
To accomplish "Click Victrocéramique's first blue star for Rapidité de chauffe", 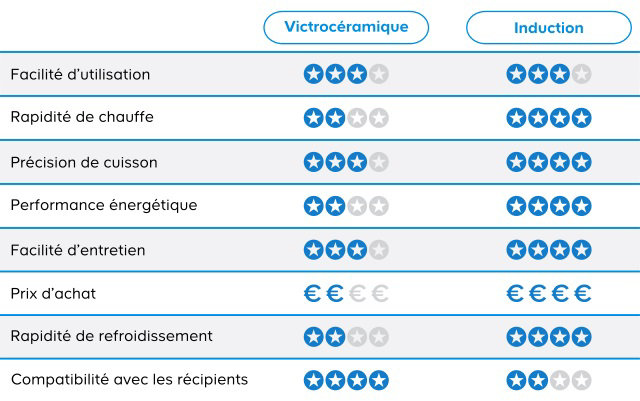I will coord(313,118).
